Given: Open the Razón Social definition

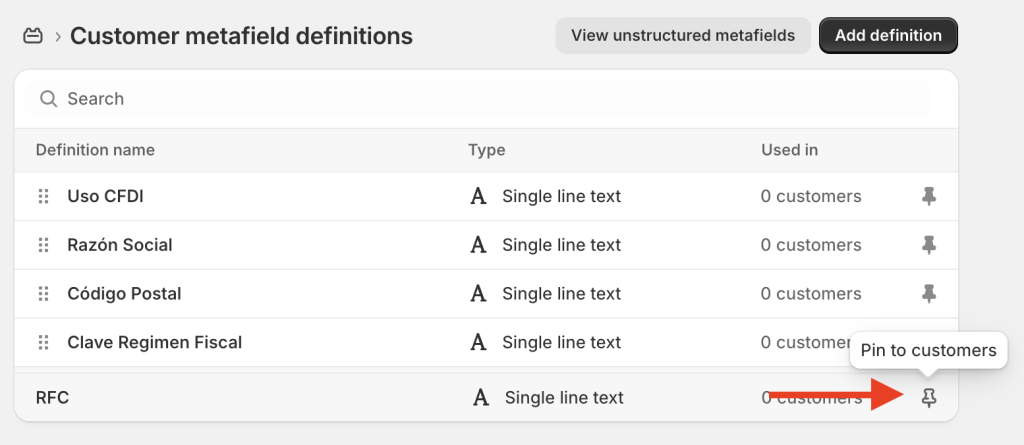Looking at the screenshot, I should [x=120, y=245].
